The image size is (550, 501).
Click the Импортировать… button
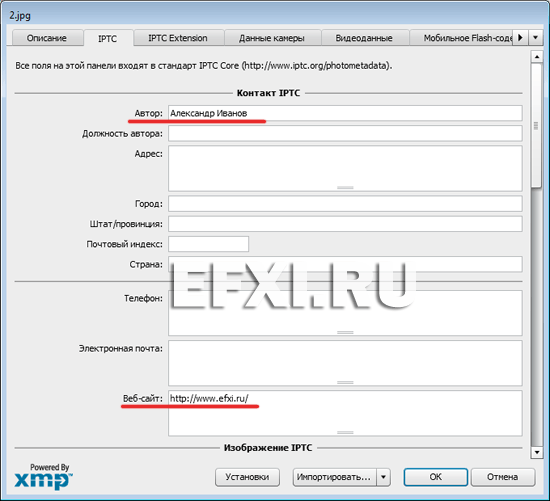point(335,477)
